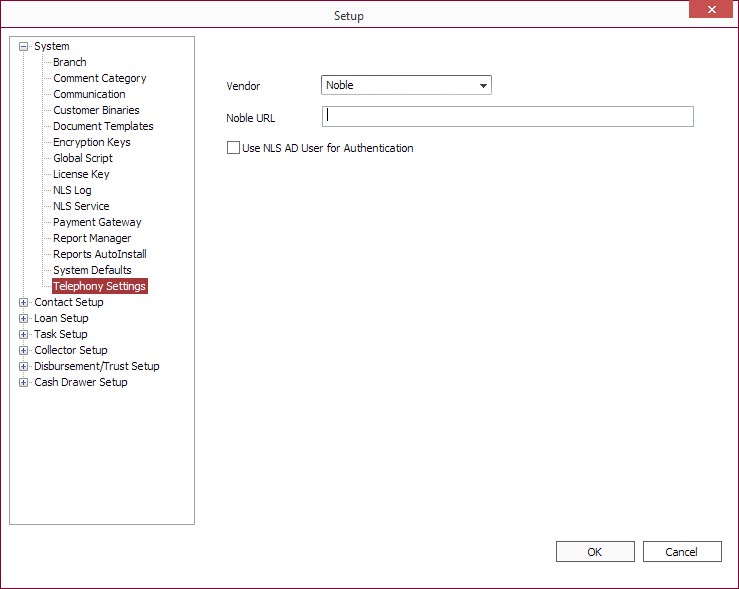739x589 pixels.
Task: Select the Task Setup label
Action: (x=61, y=335)
